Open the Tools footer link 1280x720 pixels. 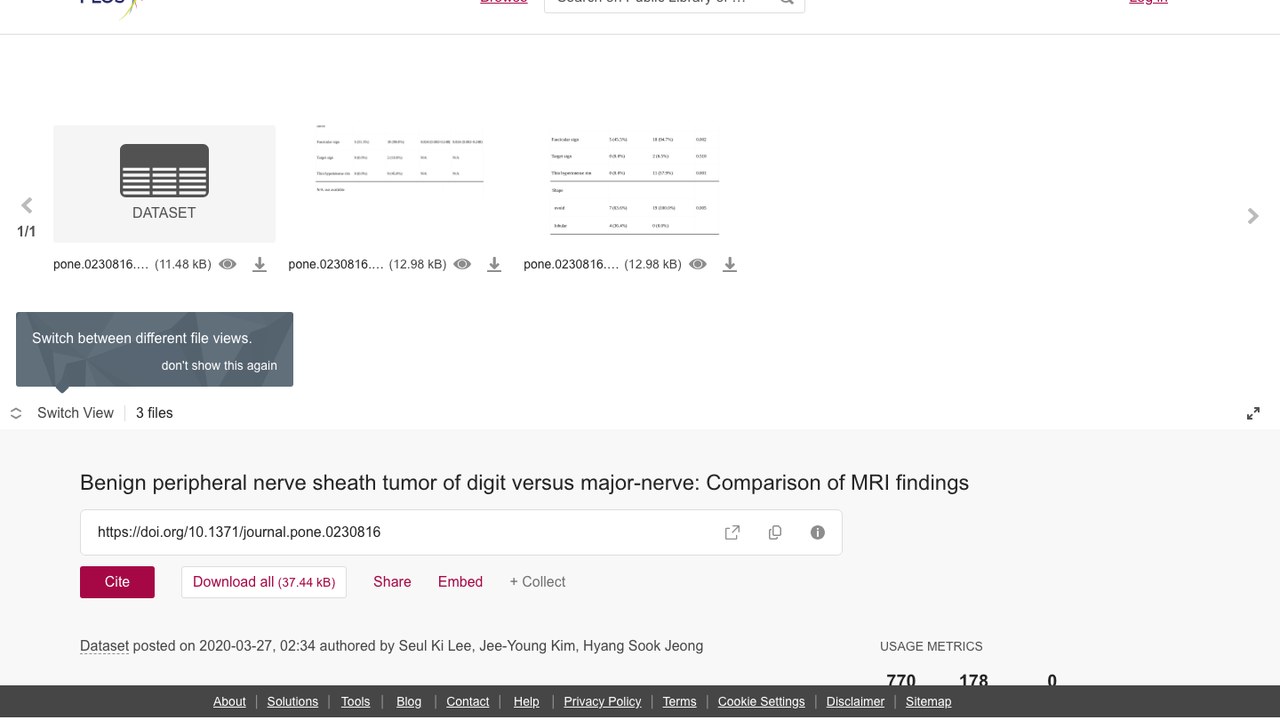pos(355,702)
